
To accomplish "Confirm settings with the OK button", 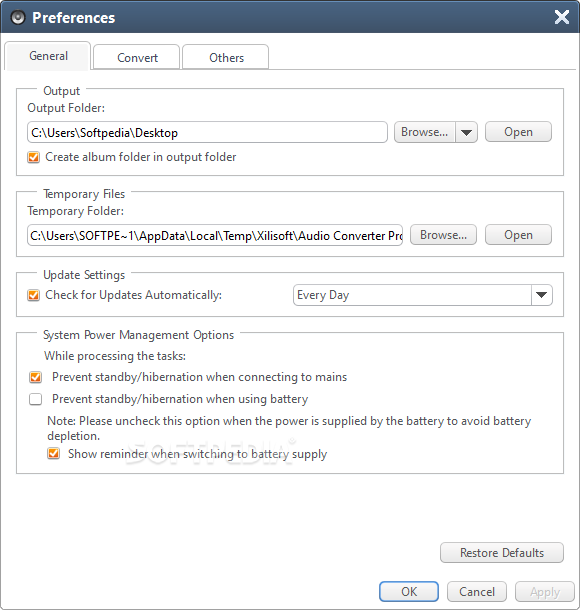I will 409,592.
